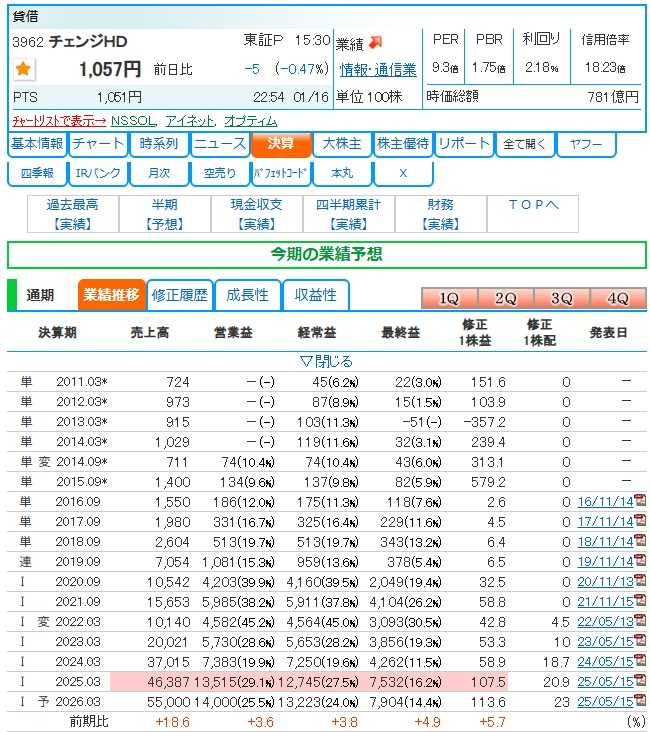650x732 pixels.
Task: Open the 四季報 link tab
Action: coord(37,174)
